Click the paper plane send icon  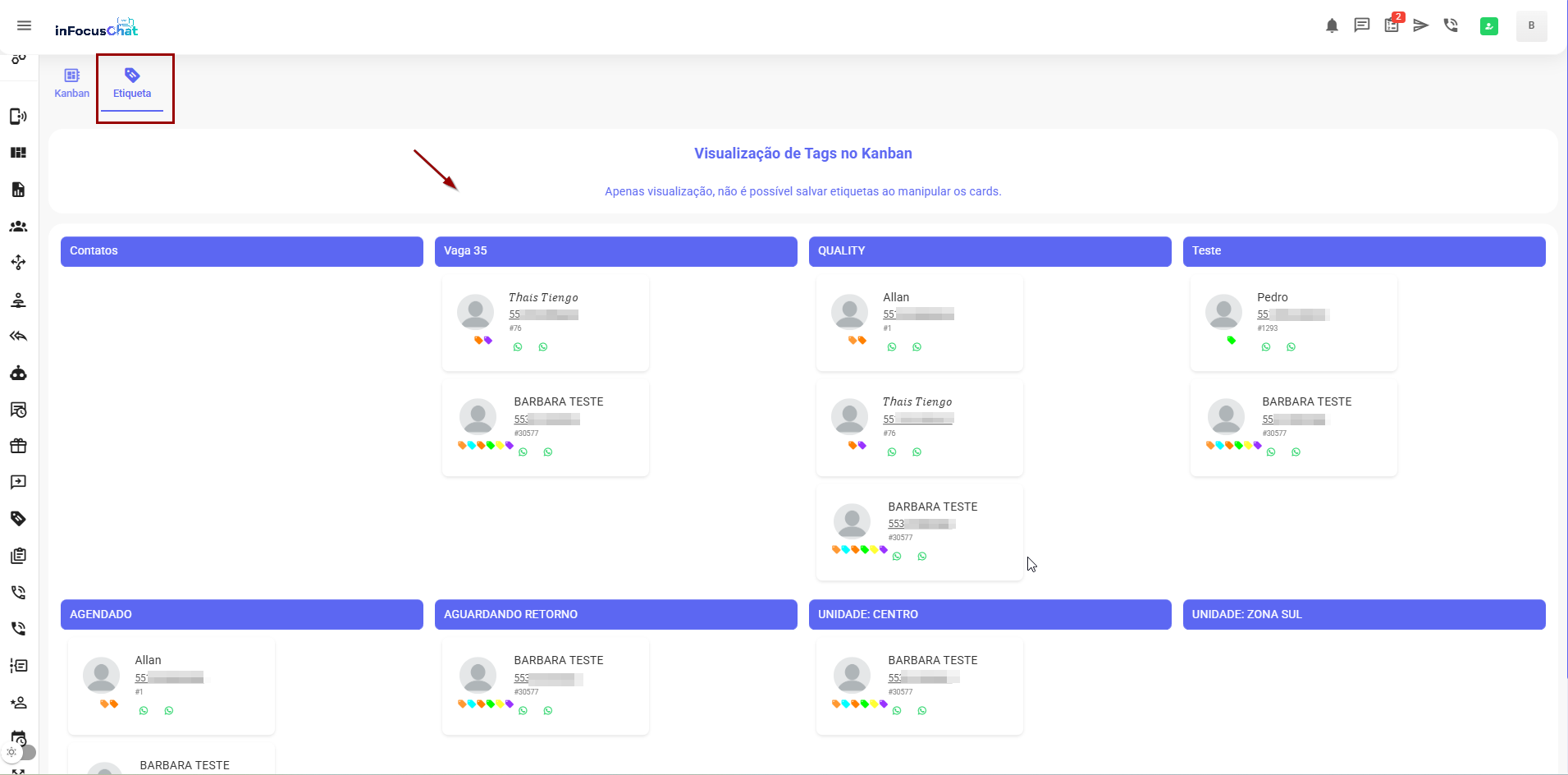coord(1421,25)
